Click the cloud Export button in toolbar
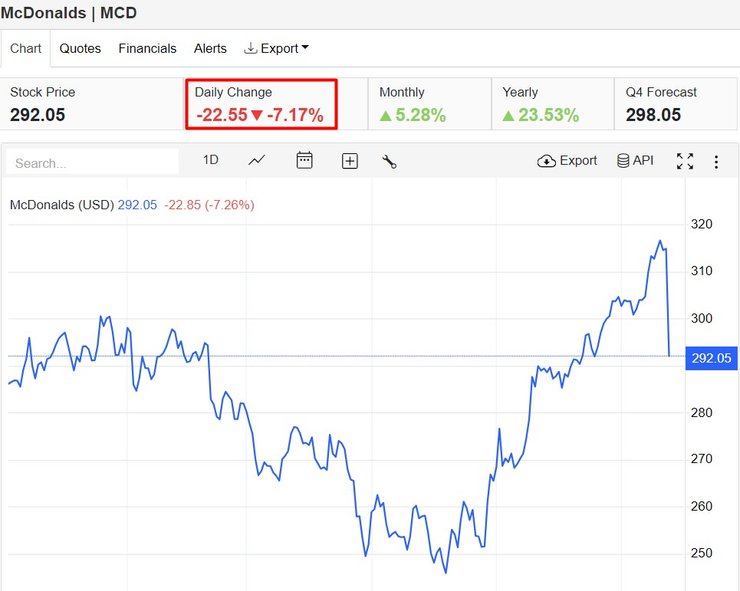Image resolution: width=740 pixels, height=591 pixels. 567,161
